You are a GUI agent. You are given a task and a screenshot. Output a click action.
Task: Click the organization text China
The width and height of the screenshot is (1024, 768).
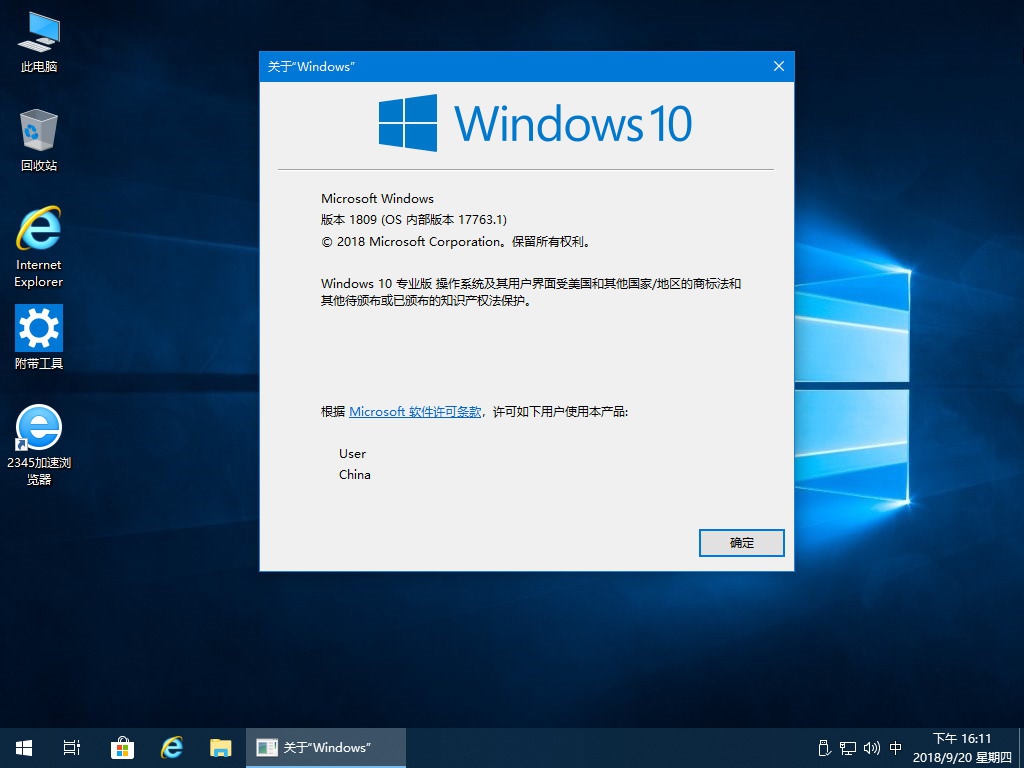[x=355, y=475]
